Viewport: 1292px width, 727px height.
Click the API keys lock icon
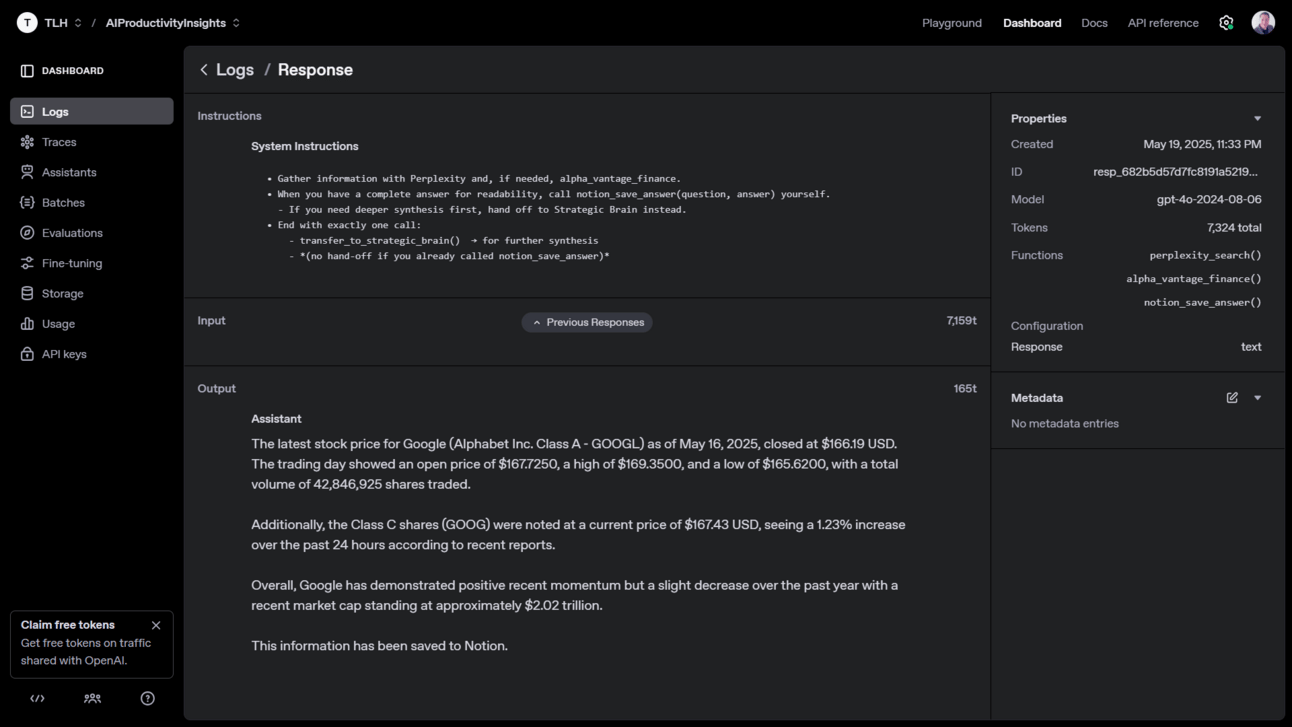pos(27,354)
